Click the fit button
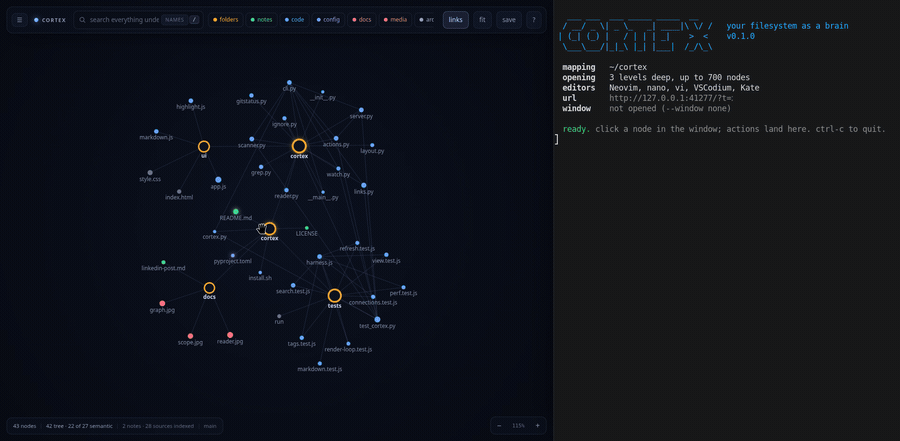The height and width of the screenshot is (441, 900). click(482, 20)
